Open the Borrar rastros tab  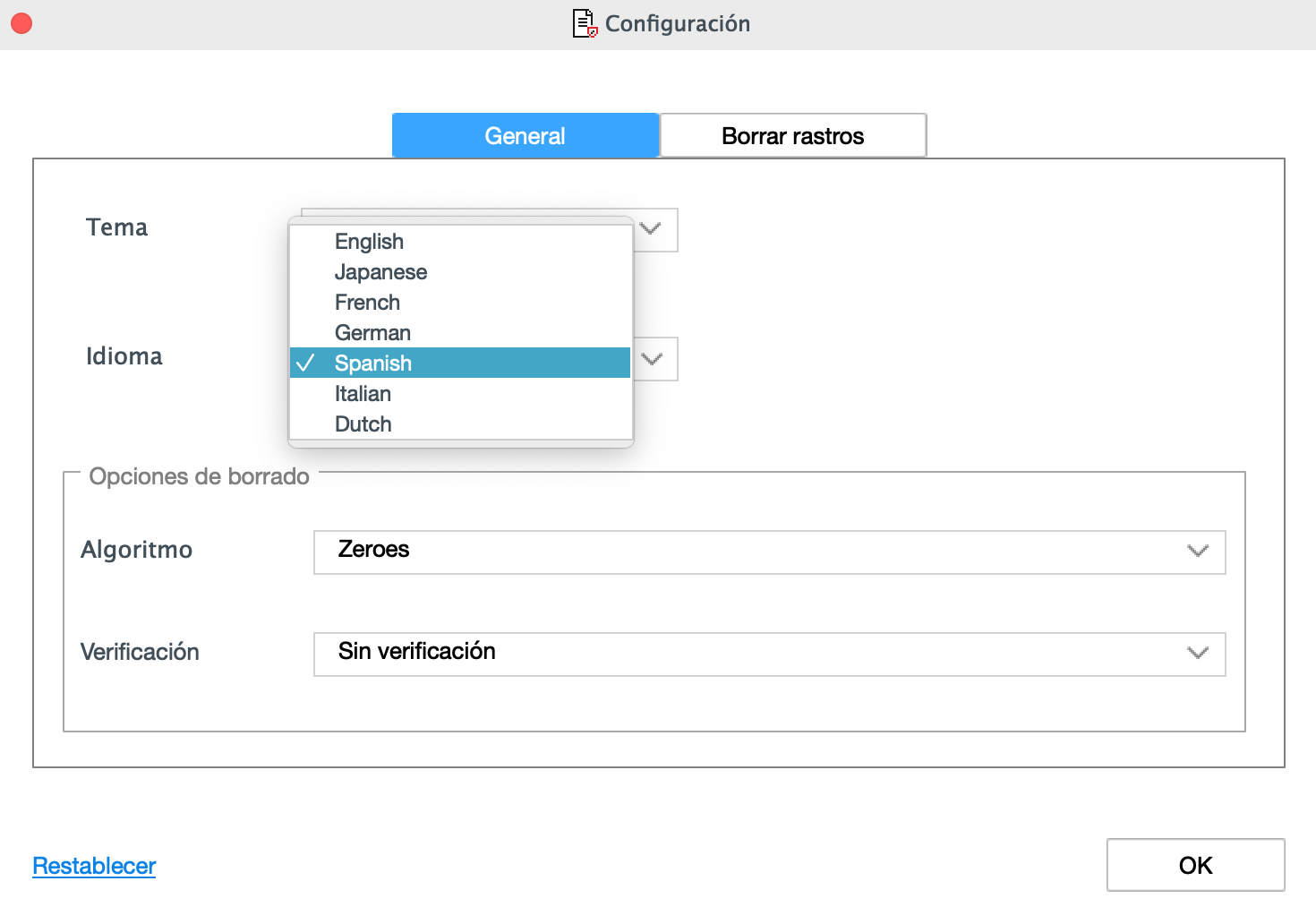[x=793, y=136]
